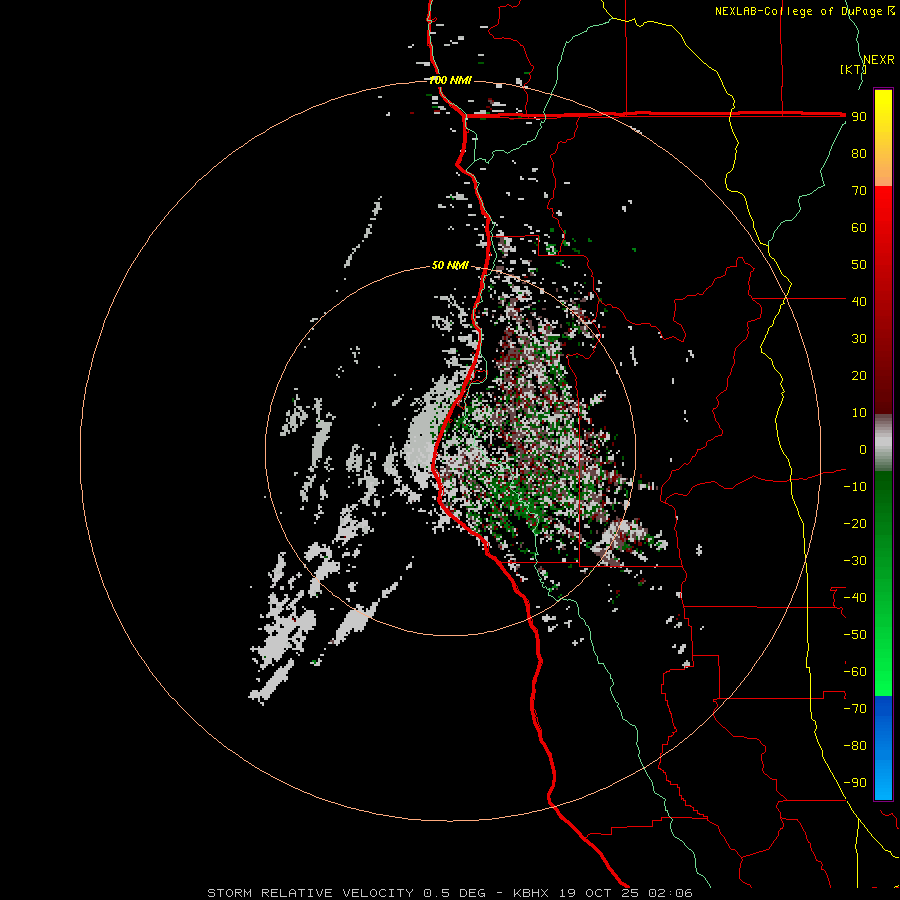Select the -20 value on the velocity scale
900x900 pixels.
coord(855,523)
